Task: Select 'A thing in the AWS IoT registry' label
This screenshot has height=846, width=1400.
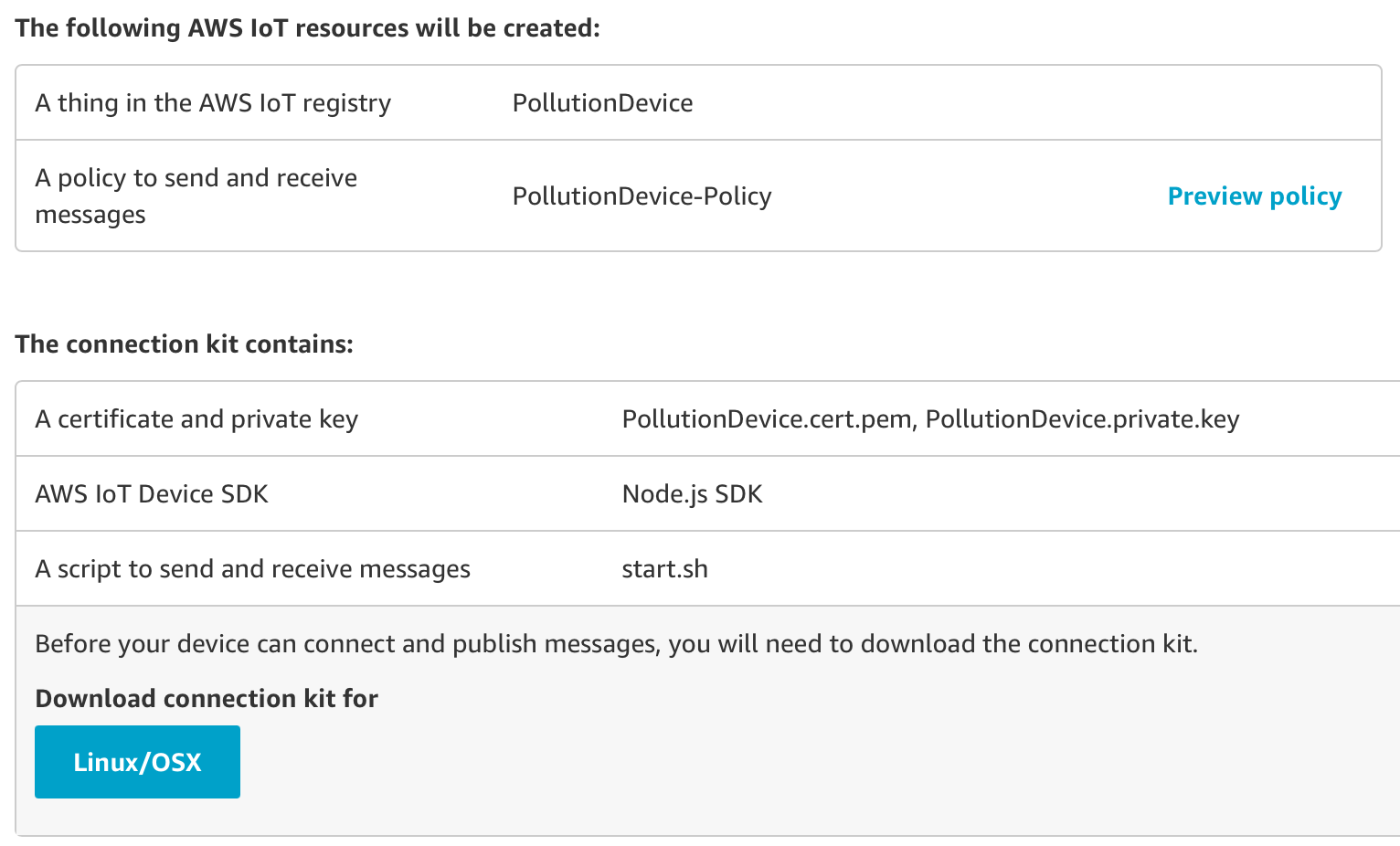Action: (213, 103)
